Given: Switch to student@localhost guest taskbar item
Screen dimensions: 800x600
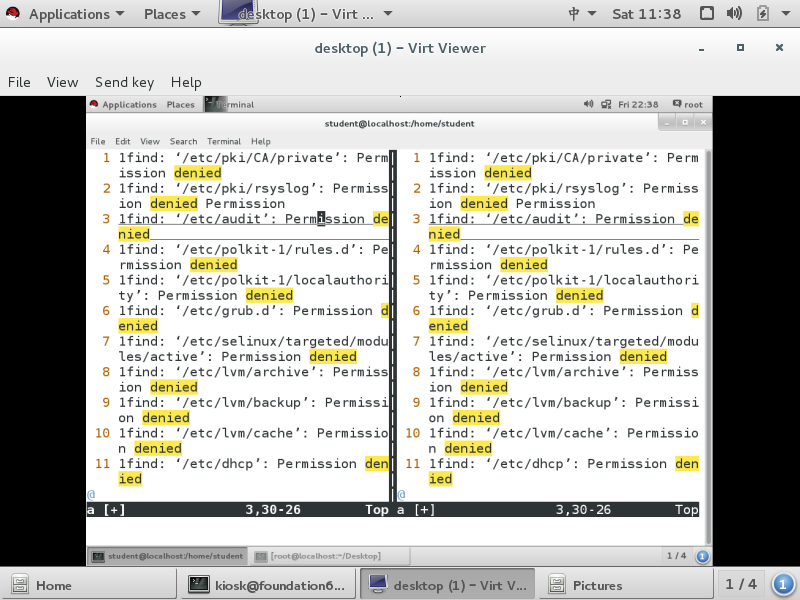Looking at the screenshot, I should tap(168, 556).
